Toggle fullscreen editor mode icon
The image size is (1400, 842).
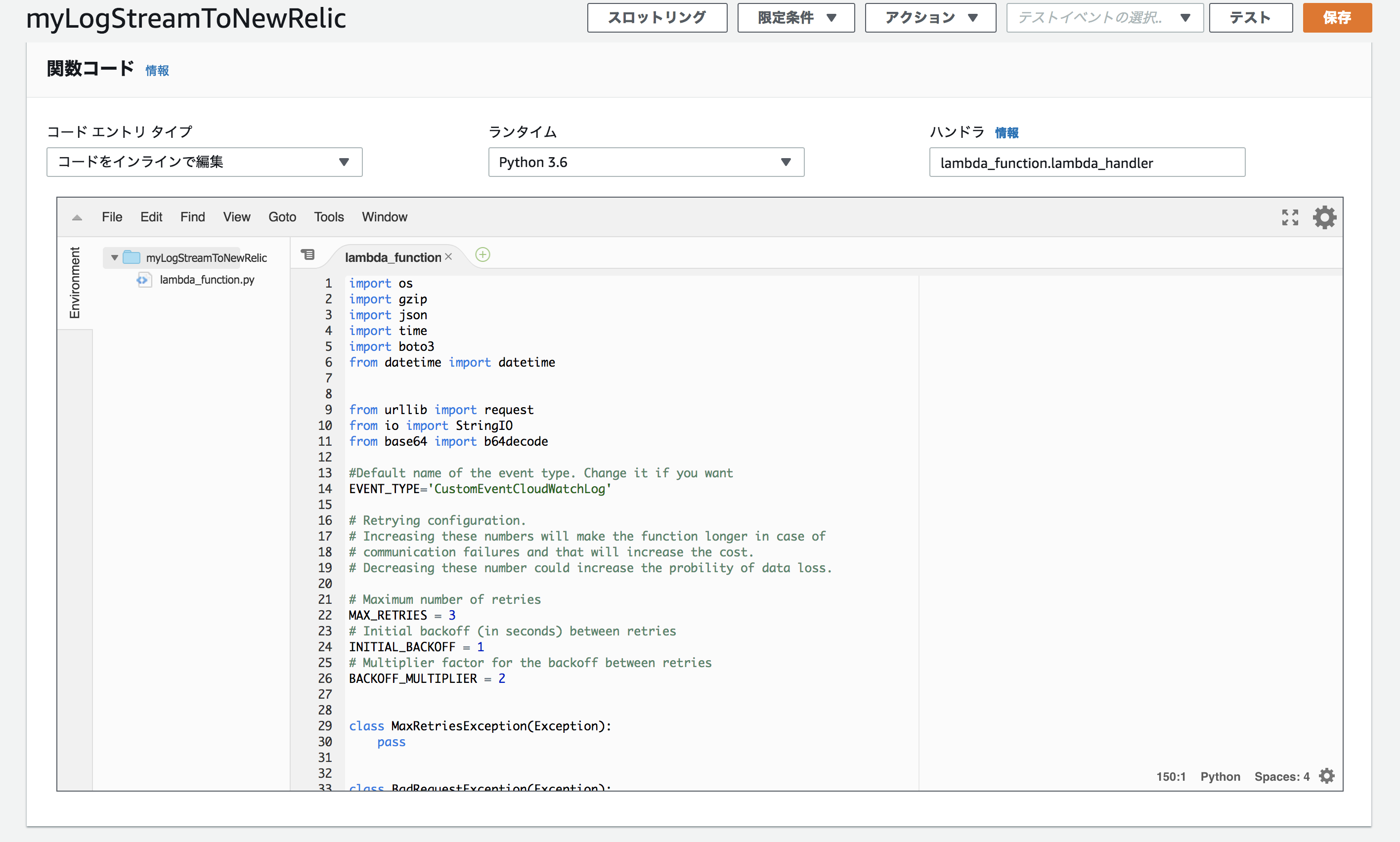click(x=1289, y=217)
